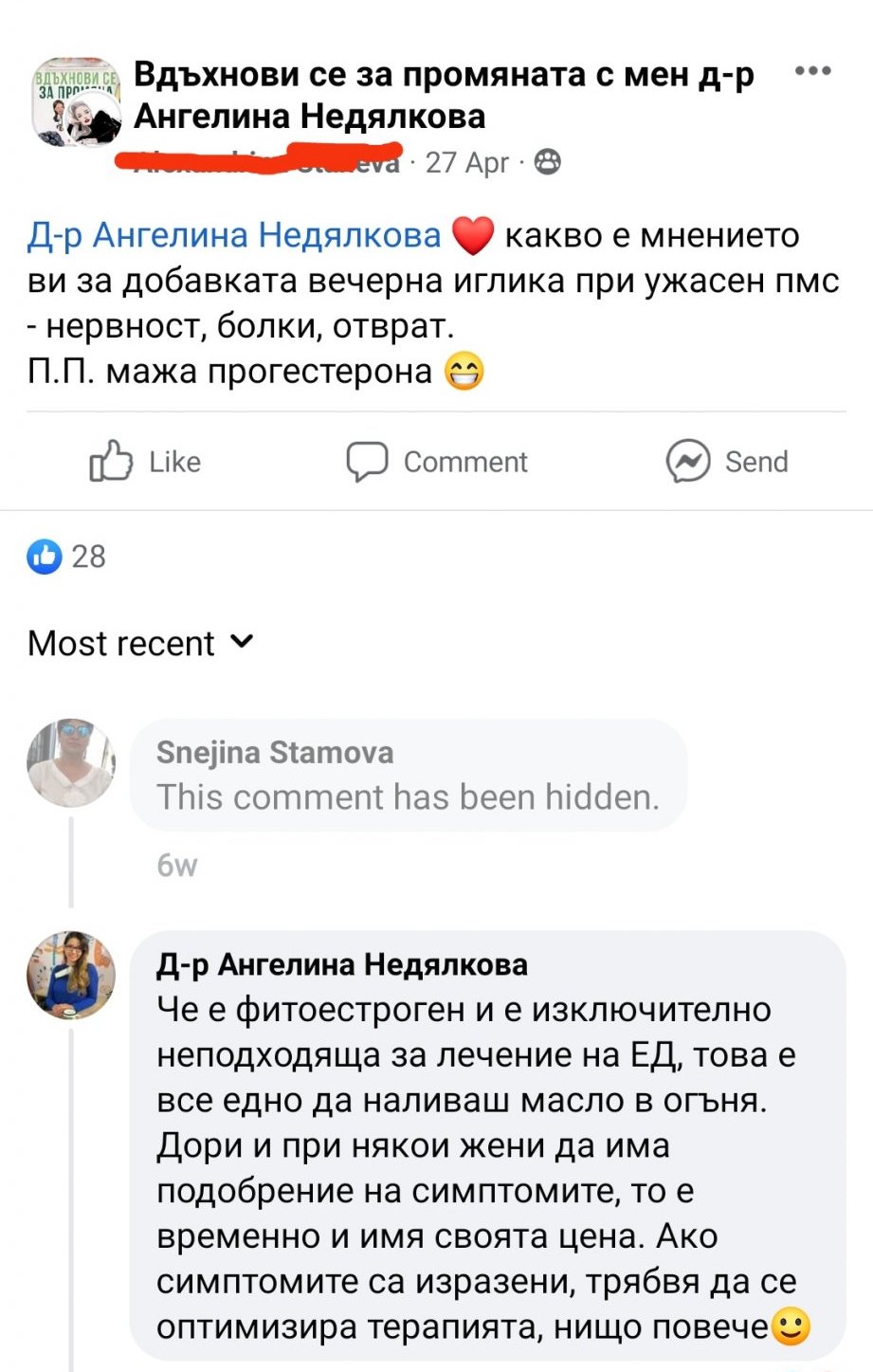Click the blue like reaction icon
Image resolution: width=873 pixels, height=1372 pixels.
coord(45,557)
